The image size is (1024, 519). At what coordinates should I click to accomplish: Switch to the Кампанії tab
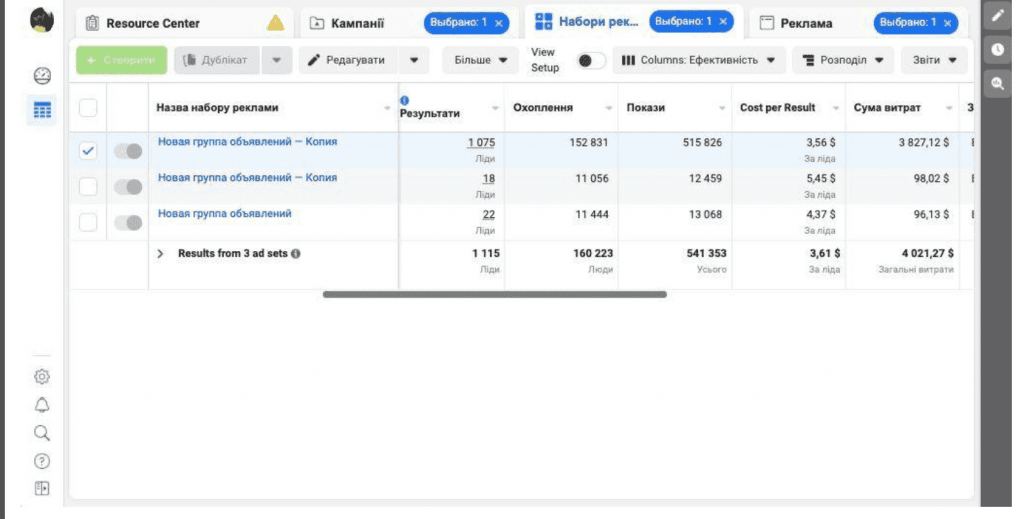(357, 24)
